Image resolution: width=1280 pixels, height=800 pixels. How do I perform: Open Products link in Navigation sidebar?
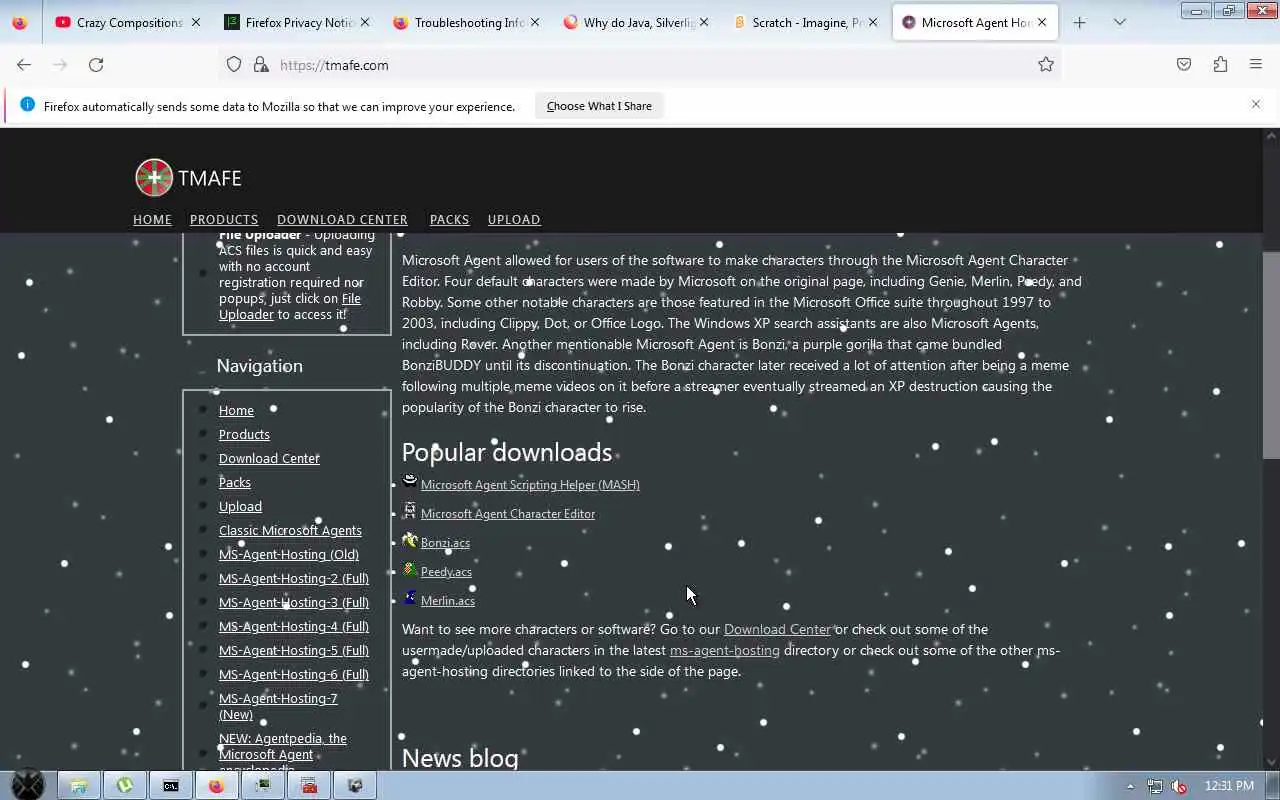(x=244, y=434)
